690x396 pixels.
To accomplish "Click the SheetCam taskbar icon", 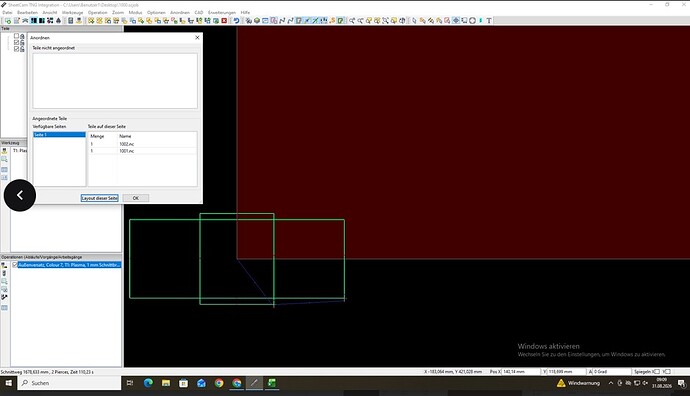I will [x=254, y=383].
